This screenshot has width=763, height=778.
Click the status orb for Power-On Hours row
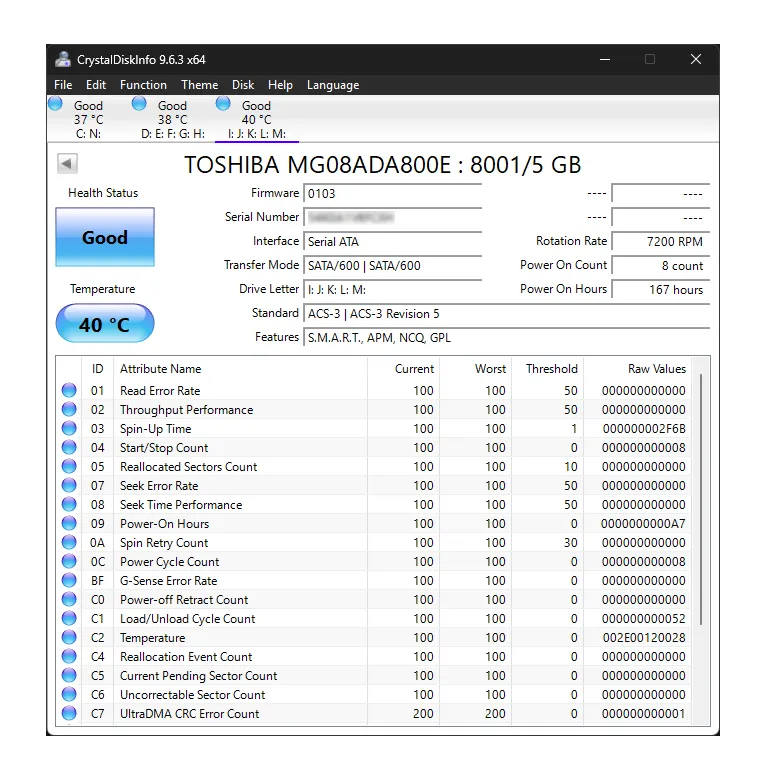69,524
